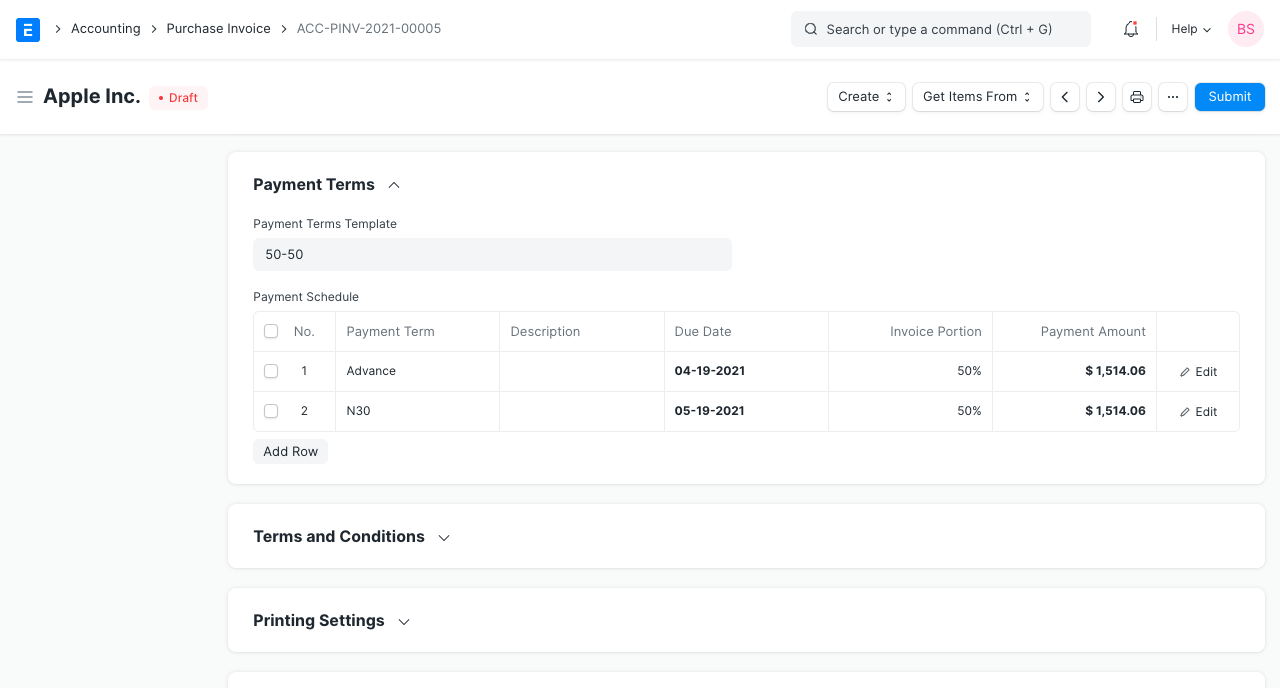Click the ERPNext logo icon
1280x688 pixels.
(27, 29)
